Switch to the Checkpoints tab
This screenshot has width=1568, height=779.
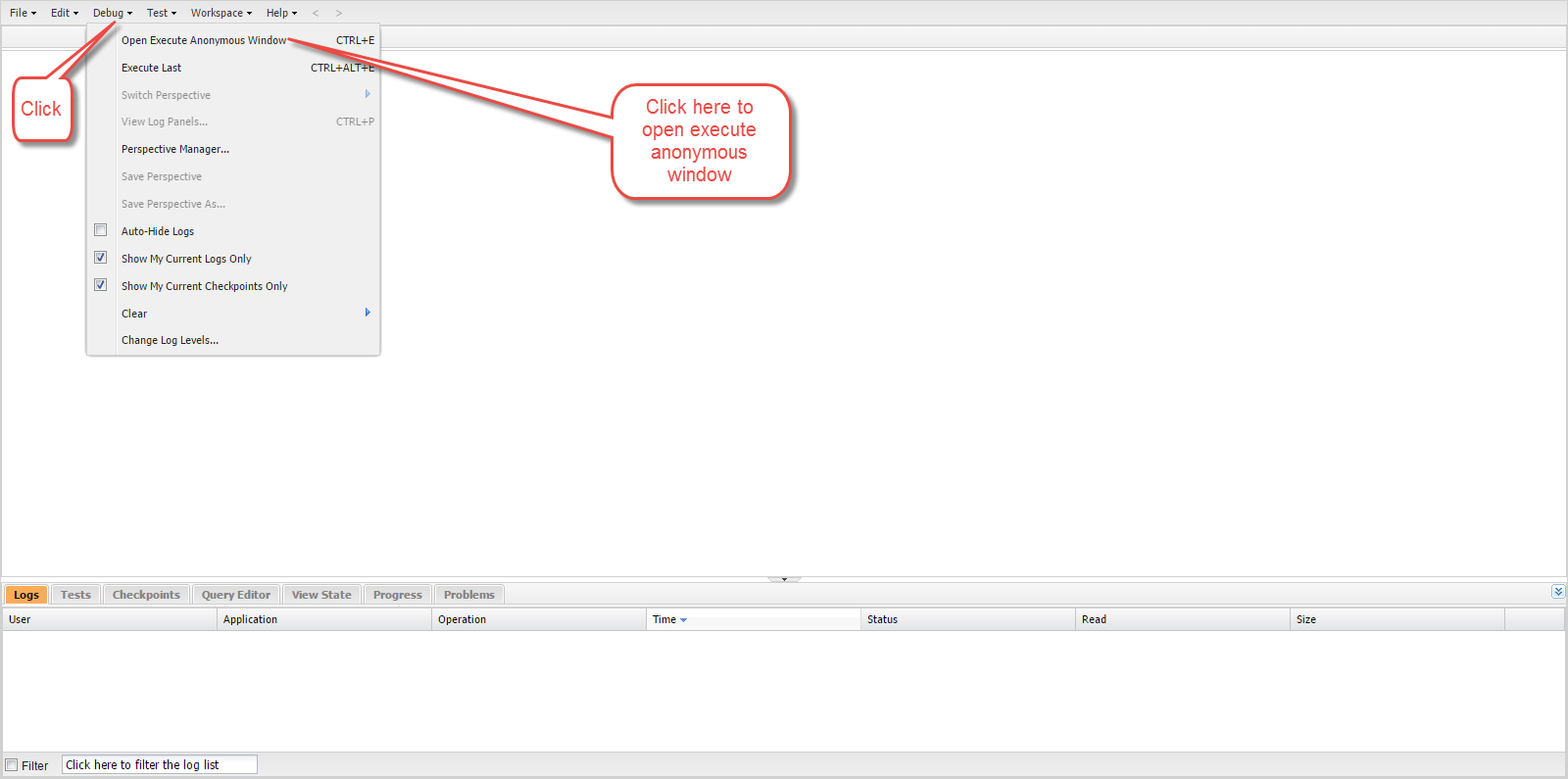(146, 595)
